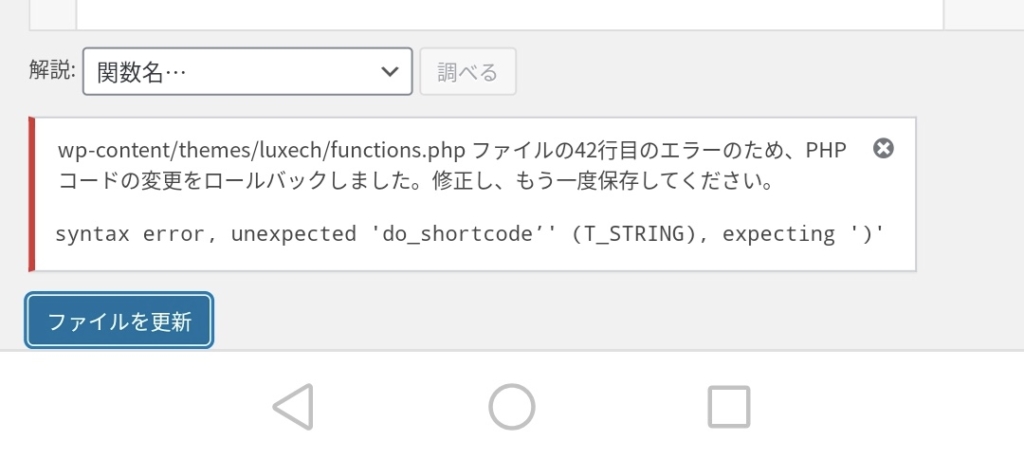
Task: Tap the Android back triangle icon
Action: click(293, 406)
